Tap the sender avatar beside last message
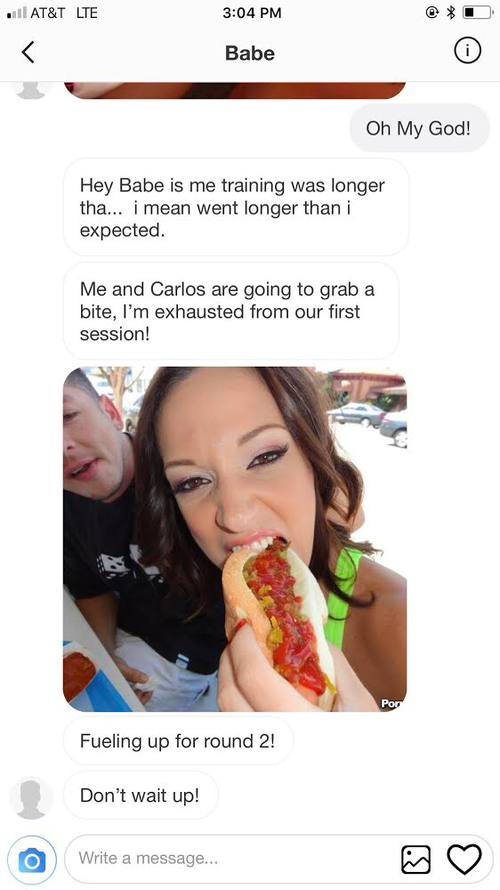500x890 pixels. (31, 797)
